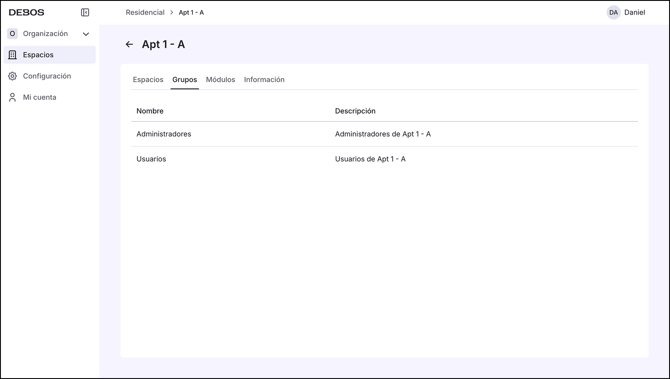Go back using the arrow beside Apt 1 - A
Screen dimensions: 670x379
coord(129,44)
